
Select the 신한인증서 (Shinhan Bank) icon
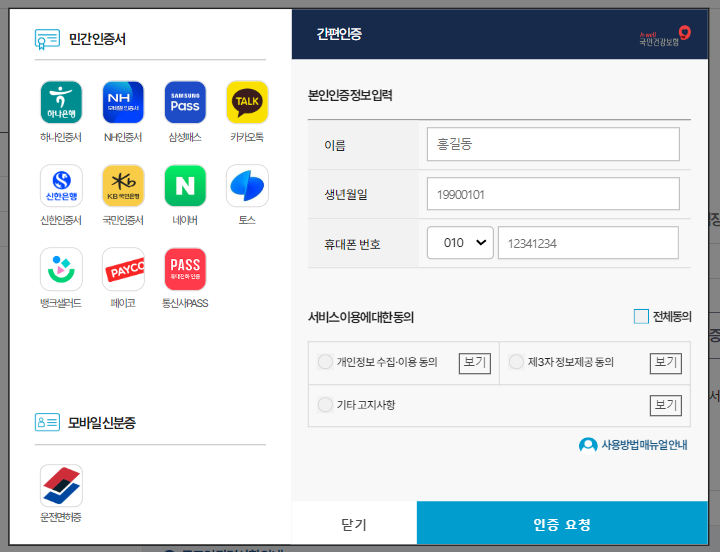[61, 186]
